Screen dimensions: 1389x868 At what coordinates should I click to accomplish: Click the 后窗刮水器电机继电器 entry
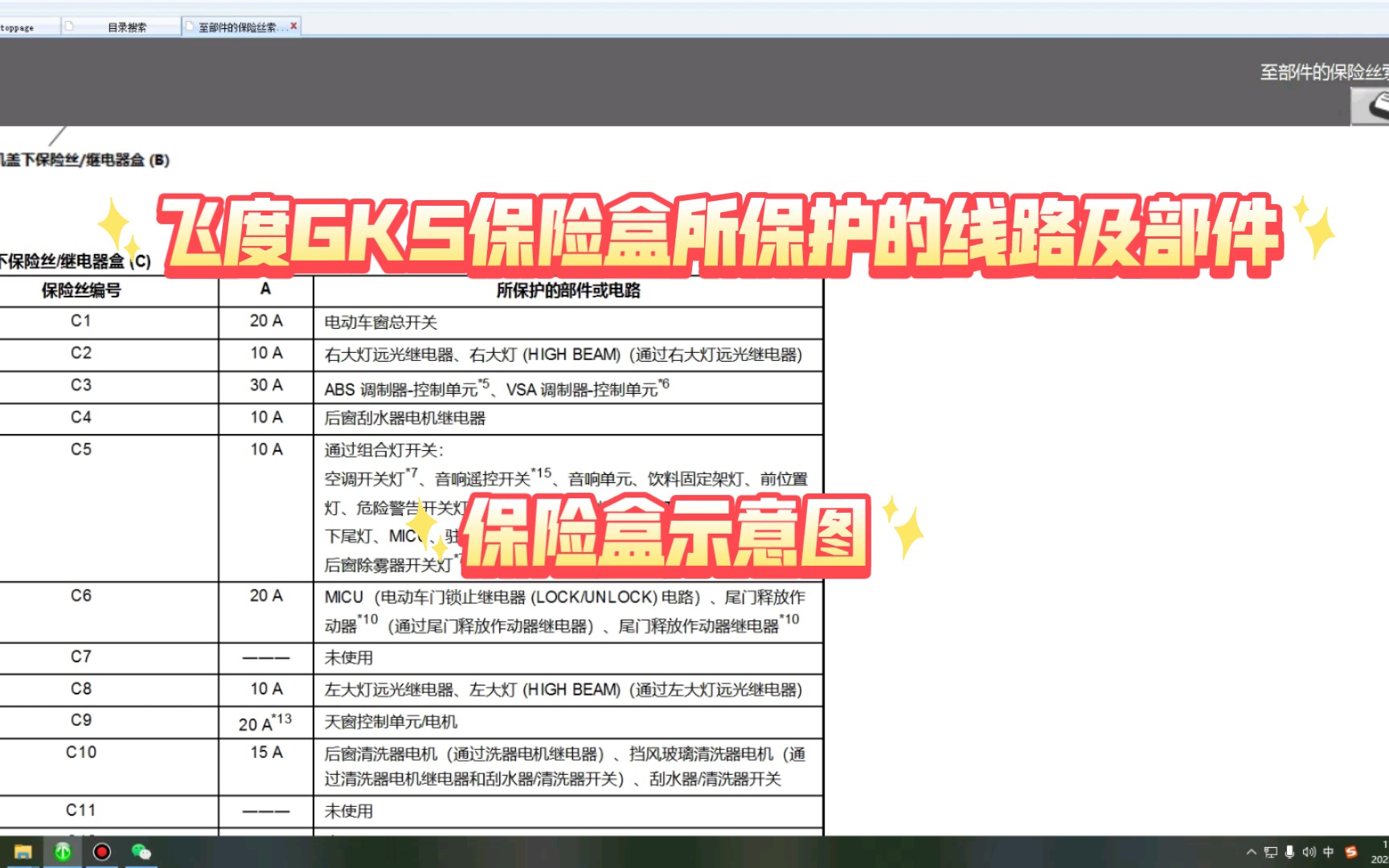[x=405, y=418]
